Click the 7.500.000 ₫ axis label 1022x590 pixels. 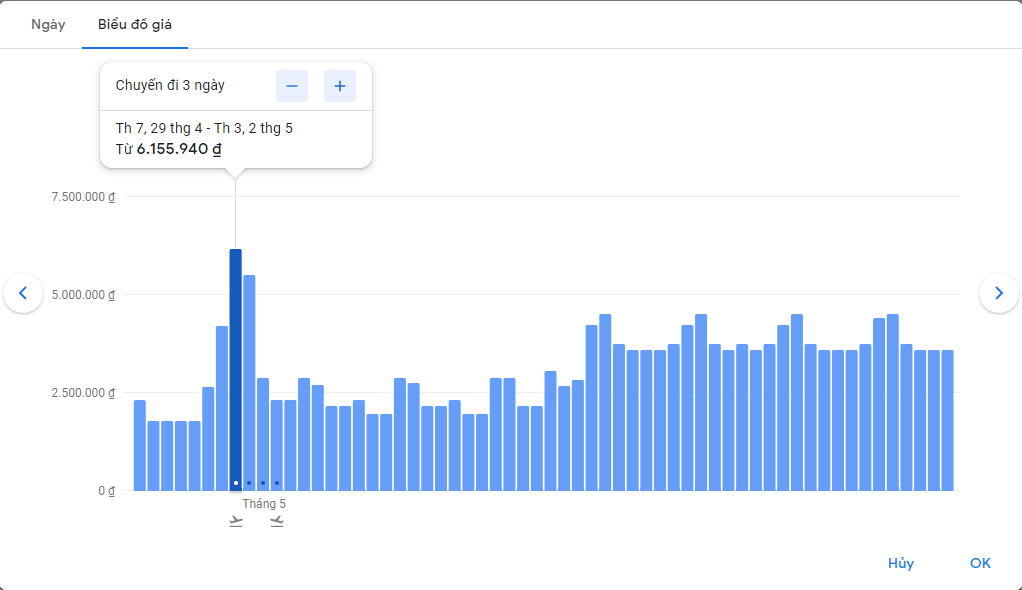[83, 197]
